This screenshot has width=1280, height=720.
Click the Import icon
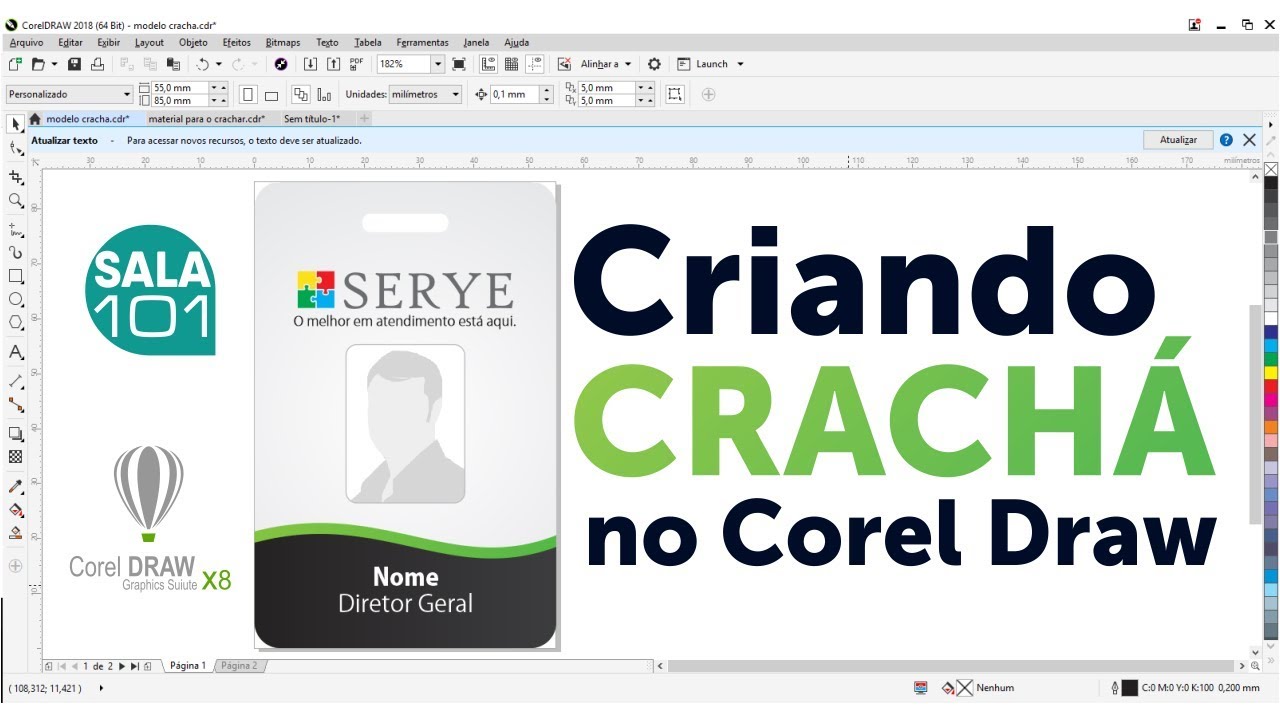coord(310,64)
